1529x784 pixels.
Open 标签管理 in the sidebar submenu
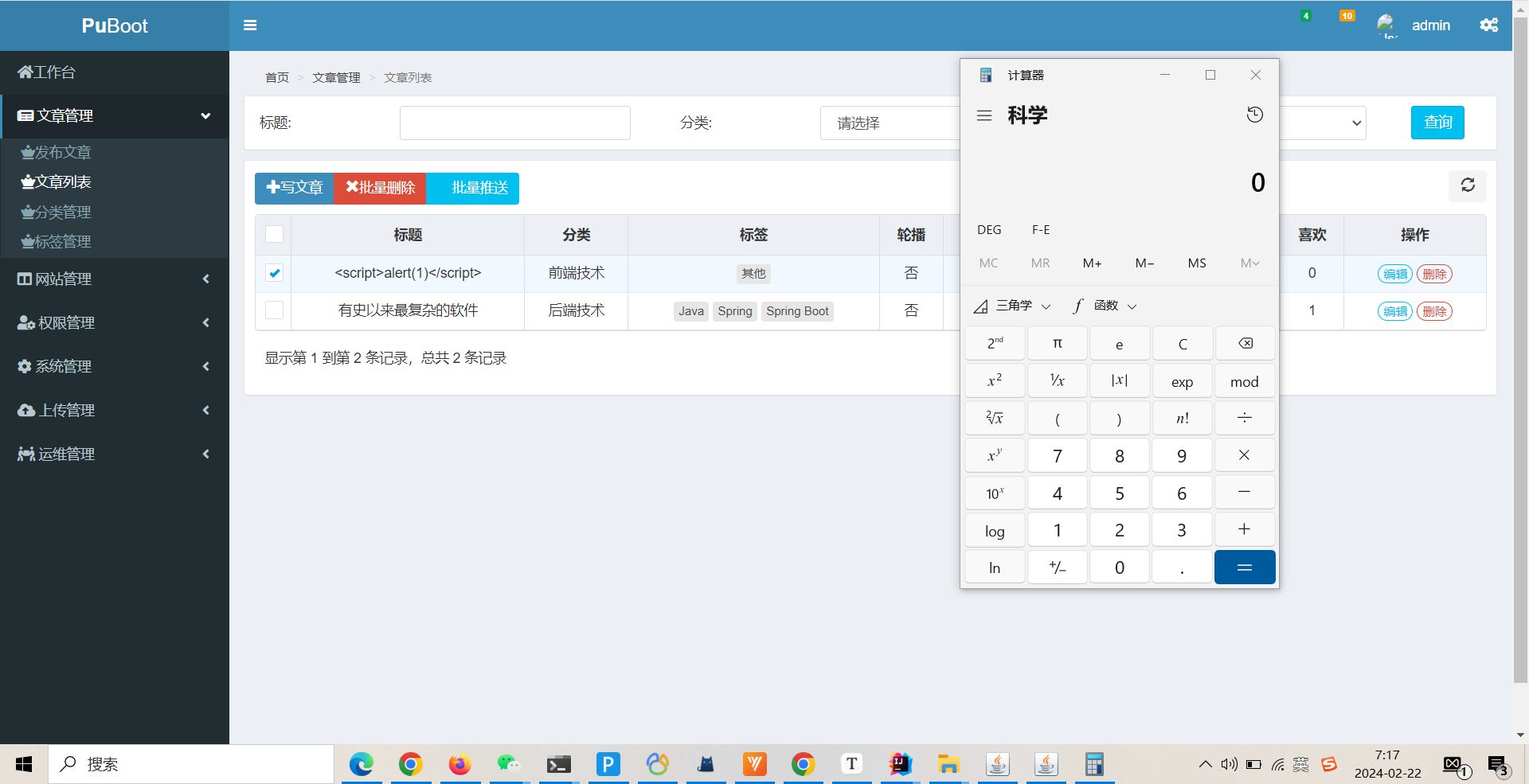point(56,241)
